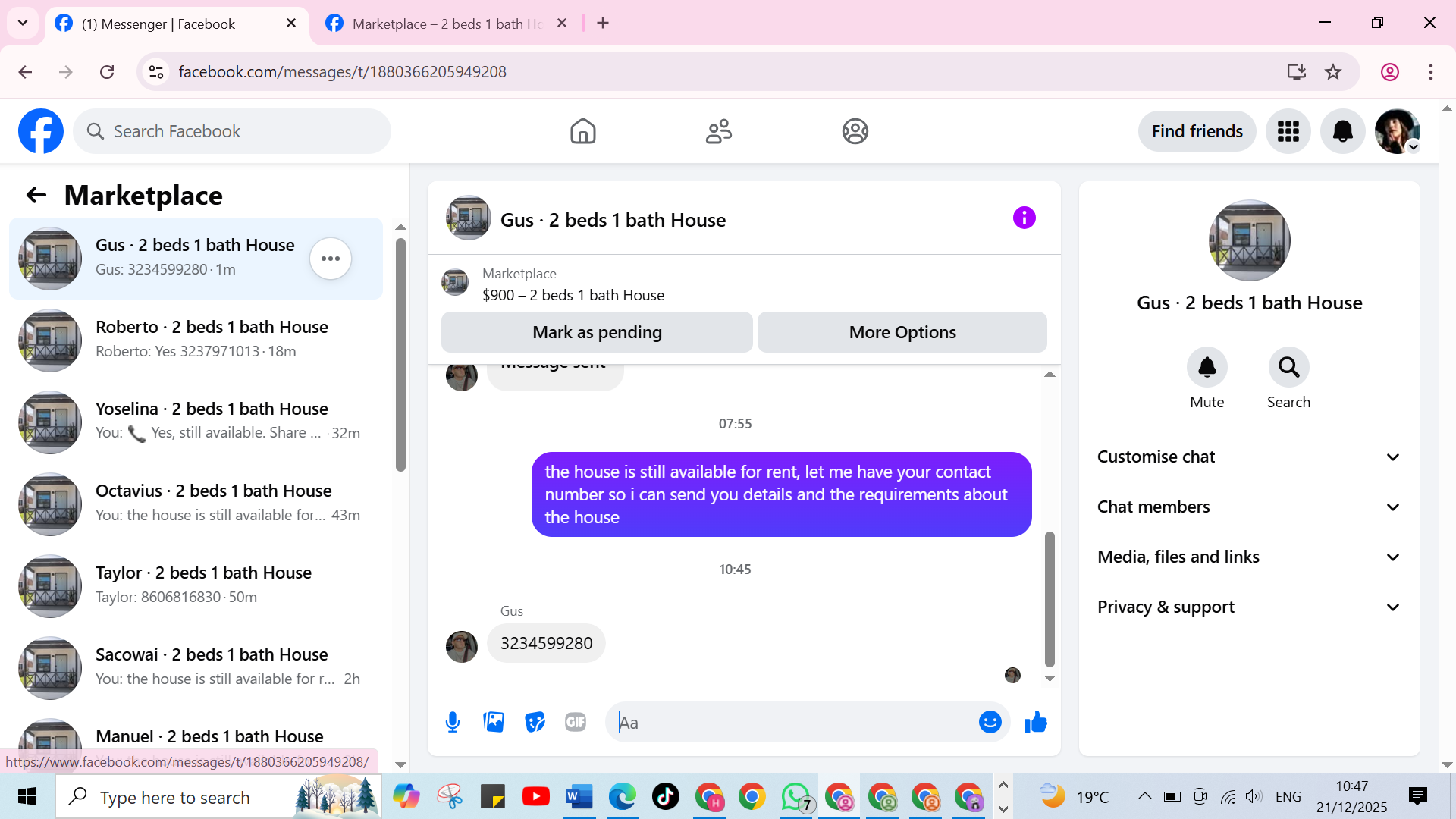Image resolution: width=1456 pixels, height=819 pixels.
Task: Click the Find friends button
Action: pos(1197,131)
